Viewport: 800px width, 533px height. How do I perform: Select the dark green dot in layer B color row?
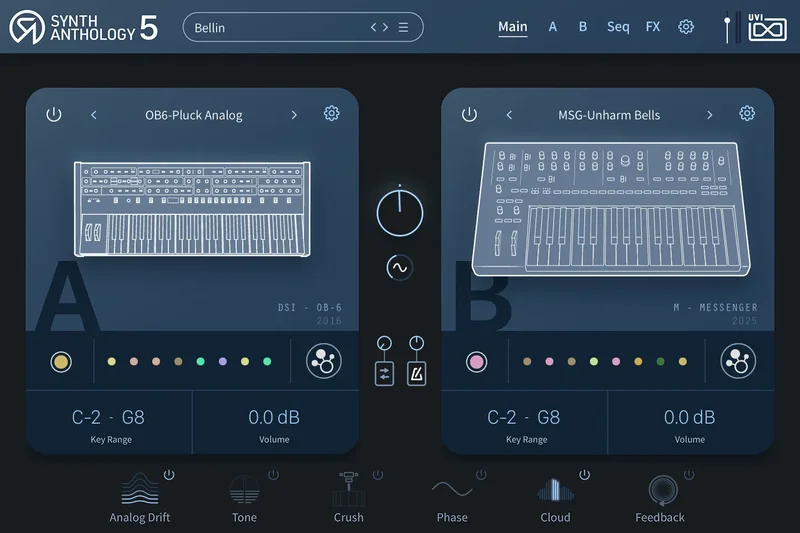click(x=660, y=361)
